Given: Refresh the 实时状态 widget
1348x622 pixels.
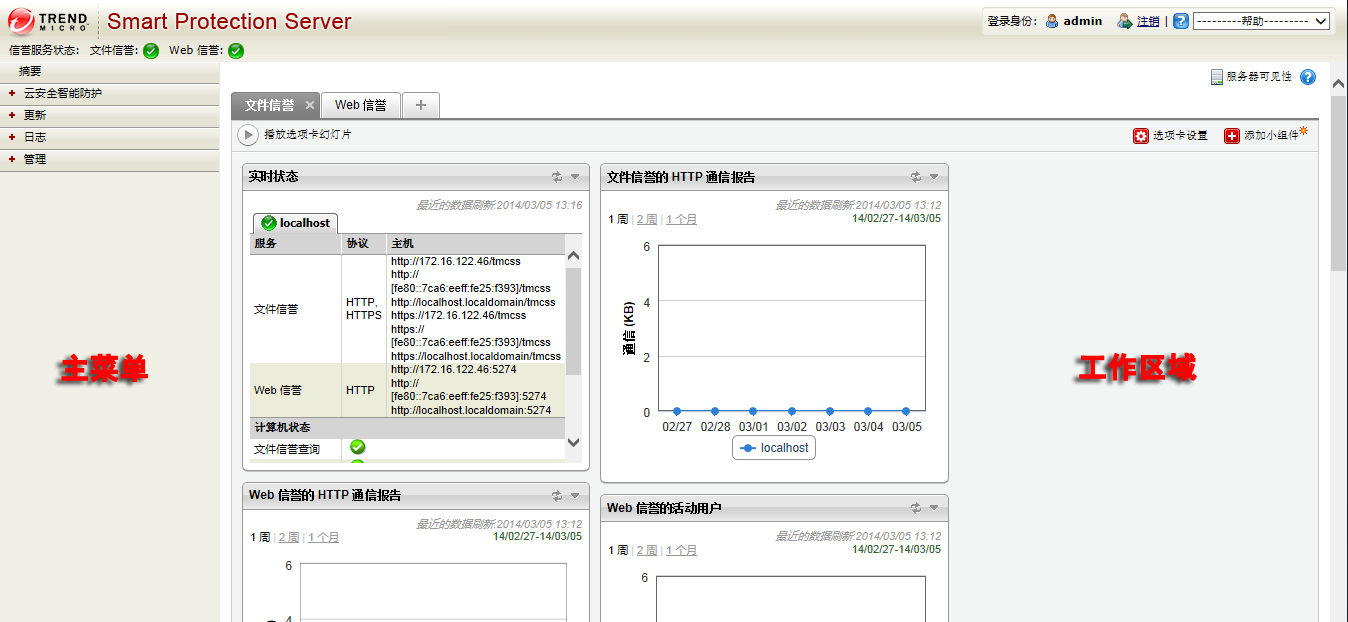Looking at the screenshot, I should coord(557,177).
